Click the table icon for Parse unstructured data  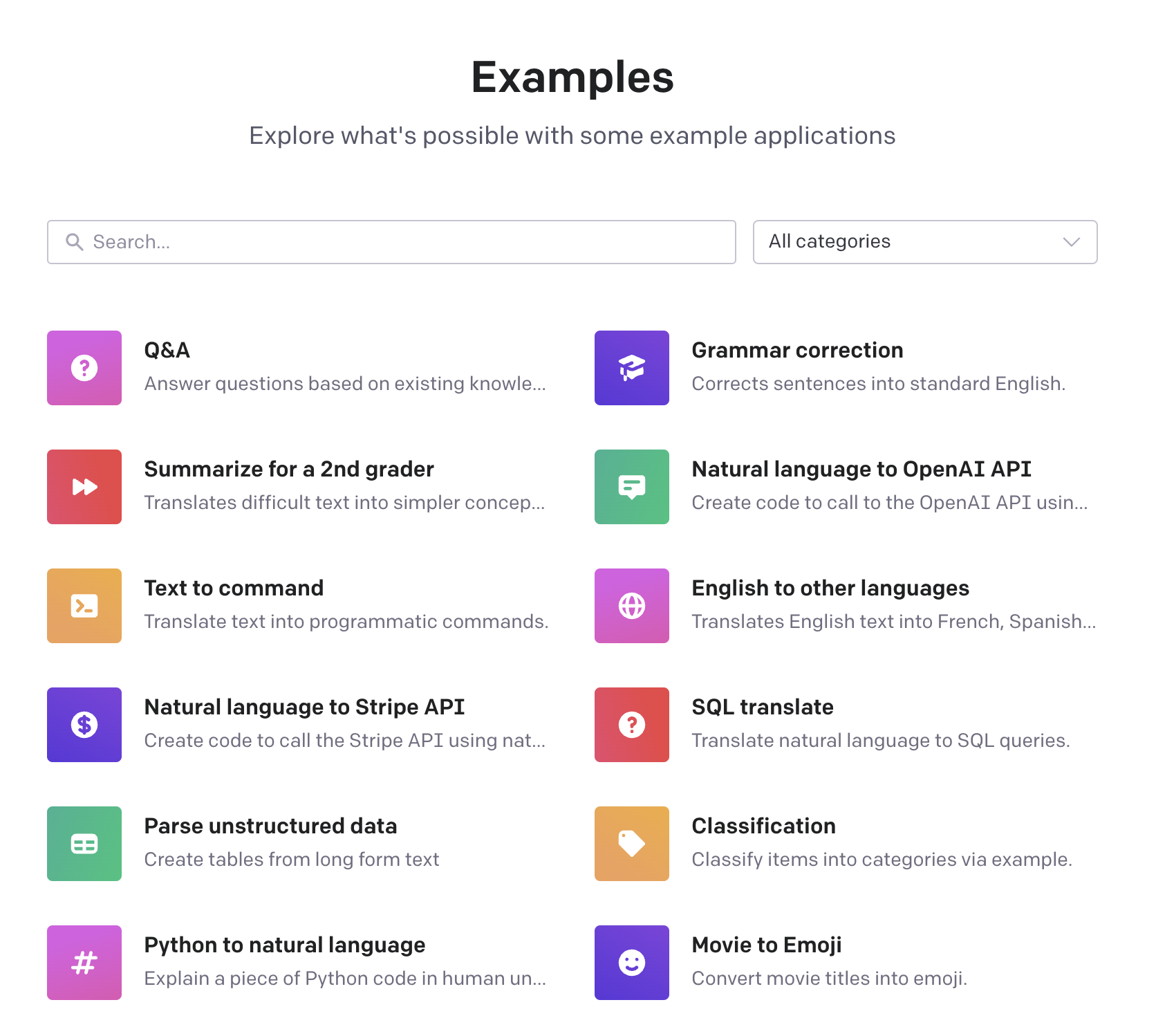[x=84, y=843]
